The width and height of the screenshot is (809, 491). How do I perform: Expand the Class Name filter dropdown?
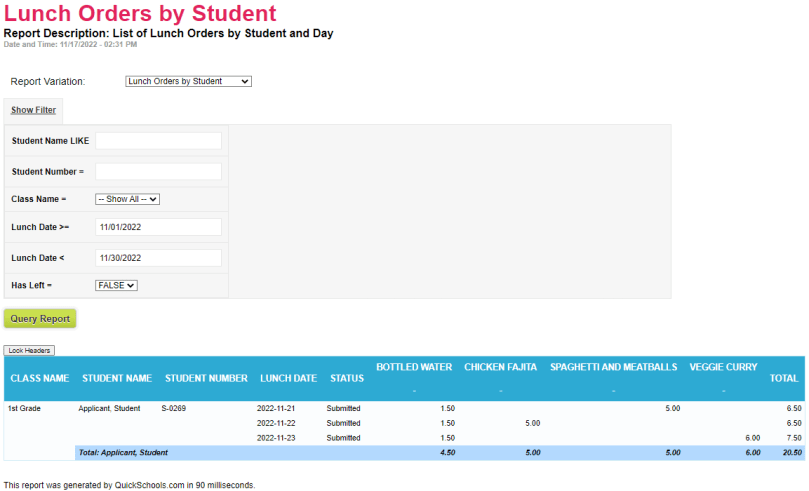click(127, 199)
